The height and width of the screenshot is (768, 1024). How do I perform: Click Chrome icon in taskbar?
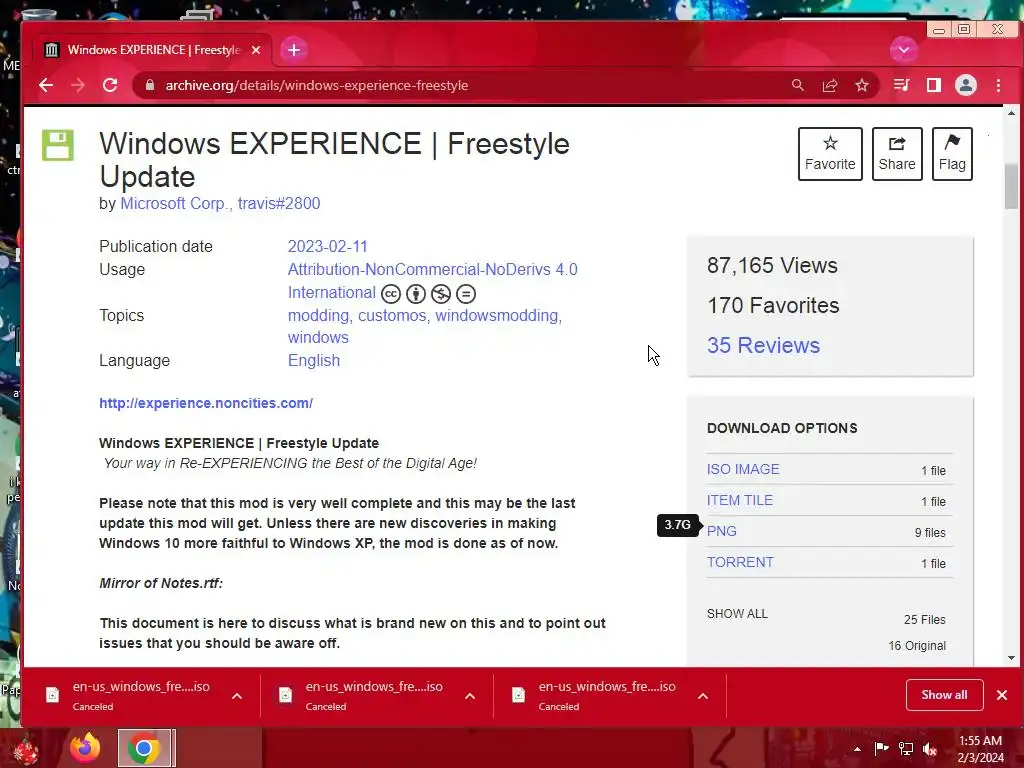(144, 748)
